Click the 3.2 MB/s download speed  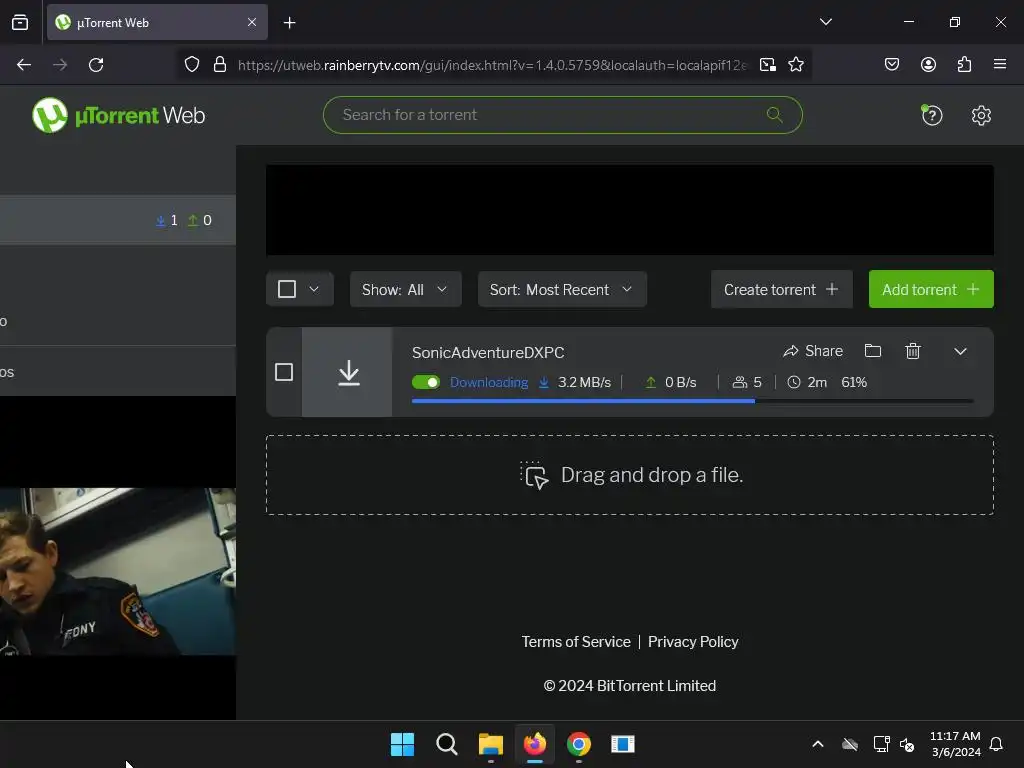pos(584,382)
